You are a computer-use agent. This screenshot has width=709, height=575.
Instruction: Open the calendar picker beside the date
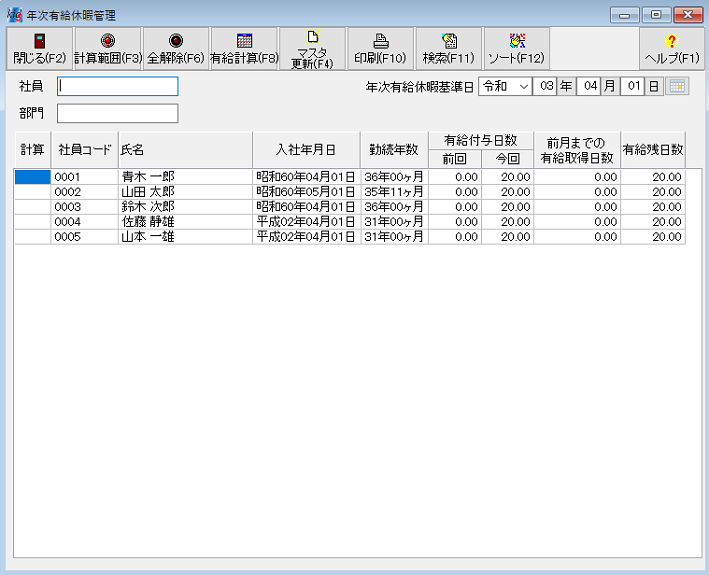pyautogui.click(x=677, y=86)
